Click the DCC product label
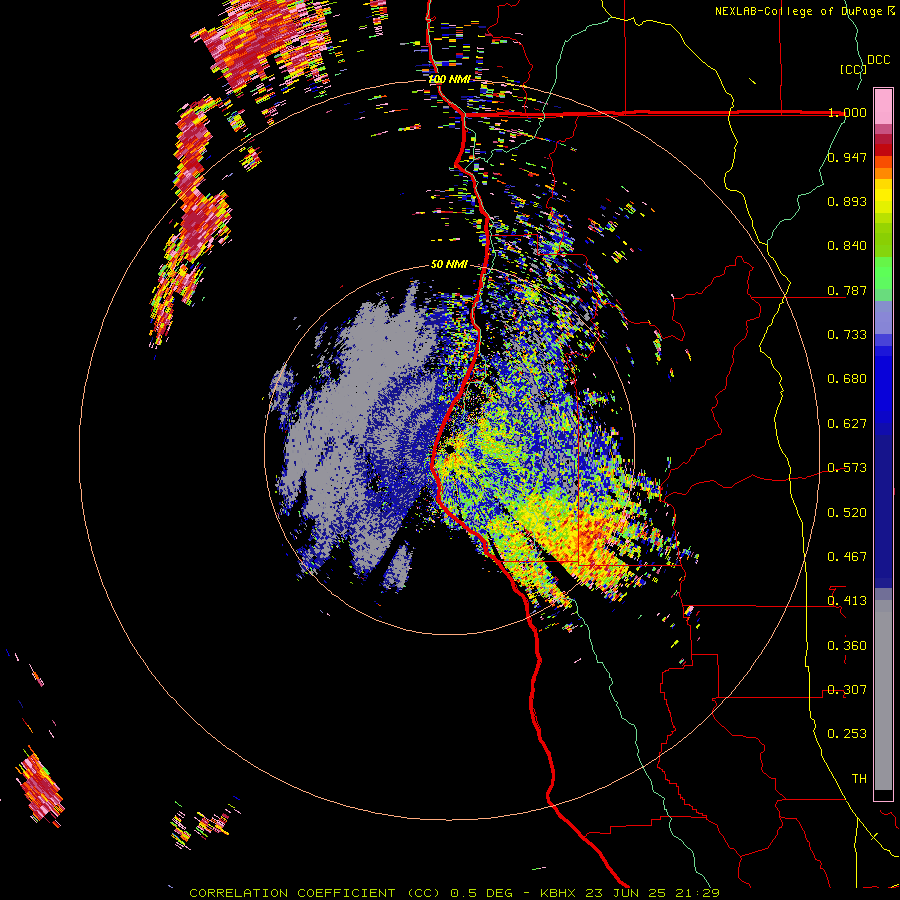Screen dimensions: 900x900 878,60
